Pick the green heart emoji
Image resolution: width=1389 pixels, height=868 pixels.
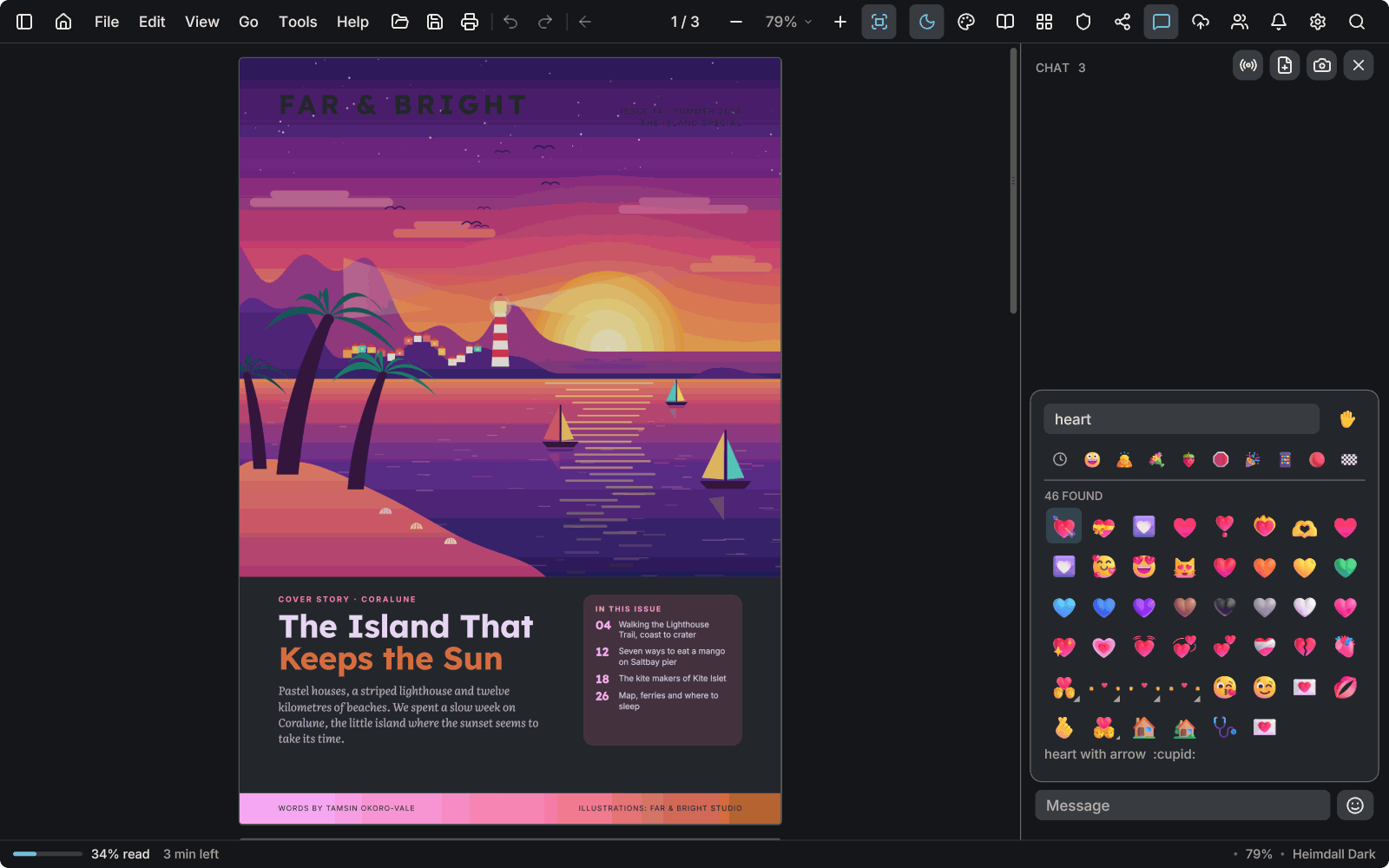1345,567
